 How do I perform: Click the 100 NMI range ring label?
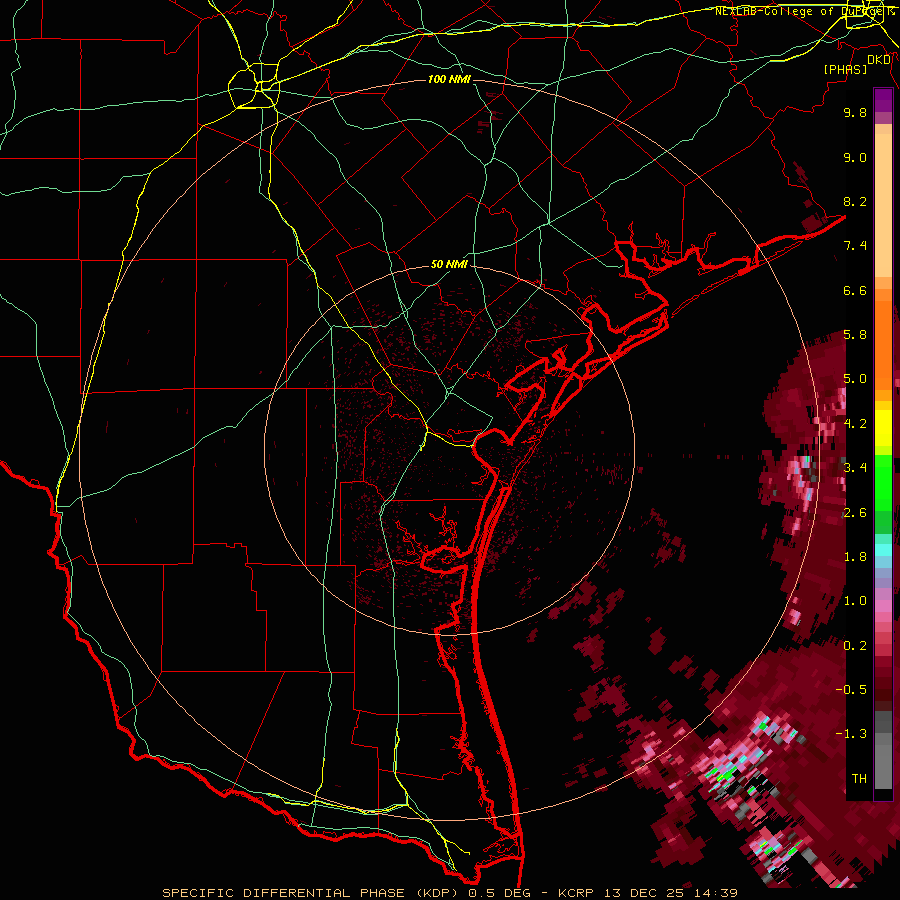click(x=449, y=79)
